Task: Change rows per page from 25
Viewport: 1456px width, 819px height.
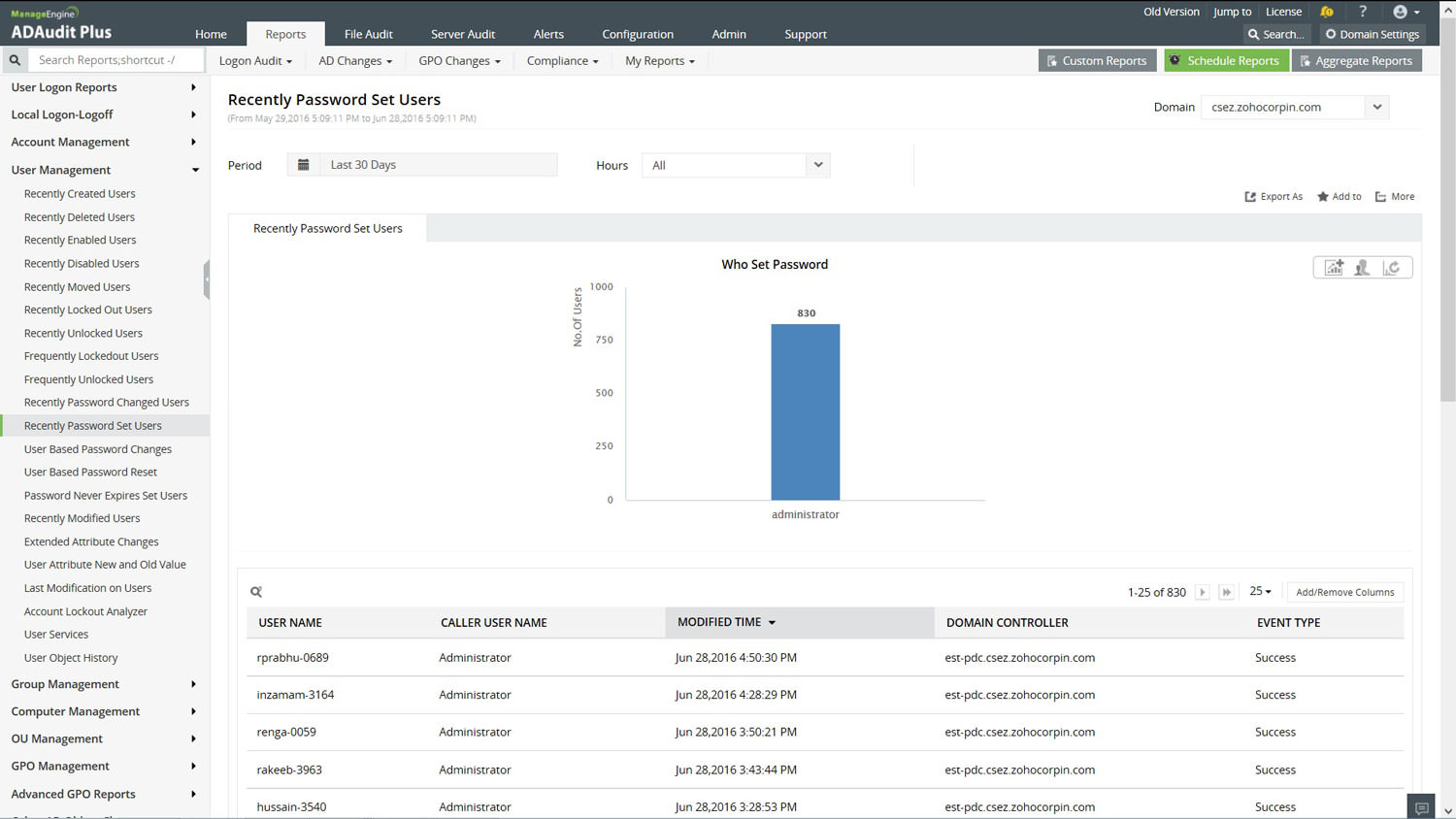Action: click(1260, 592)
